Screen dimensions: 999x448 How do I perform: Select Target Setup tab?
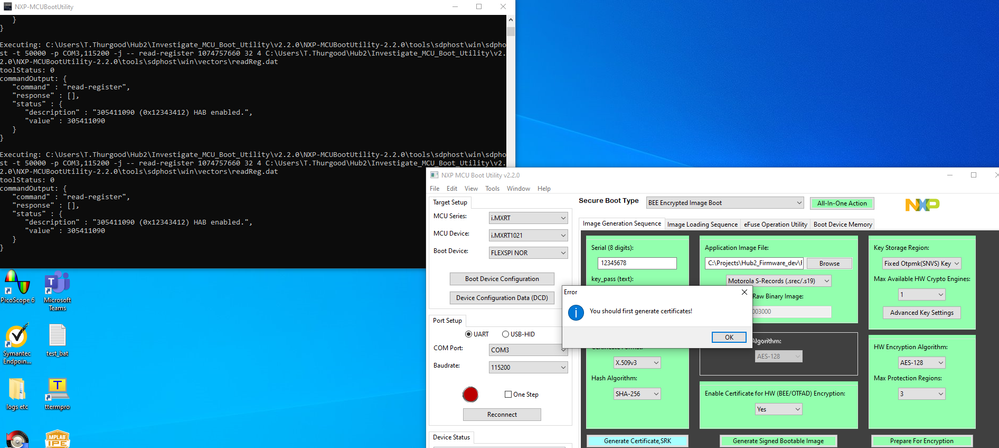[x=450, y=203]
